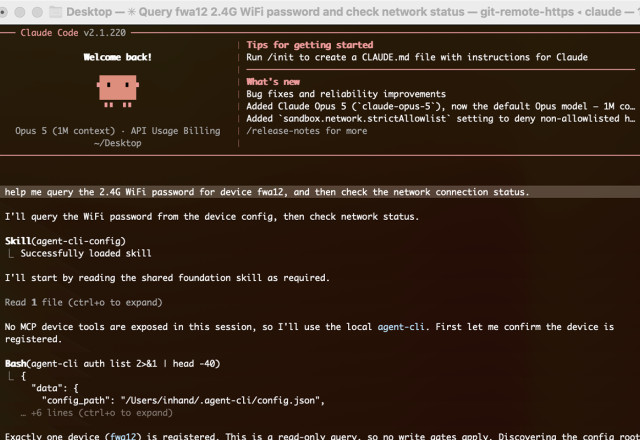Click the agent-cli link in response text
Screen dimensions: 640x440
400,327
